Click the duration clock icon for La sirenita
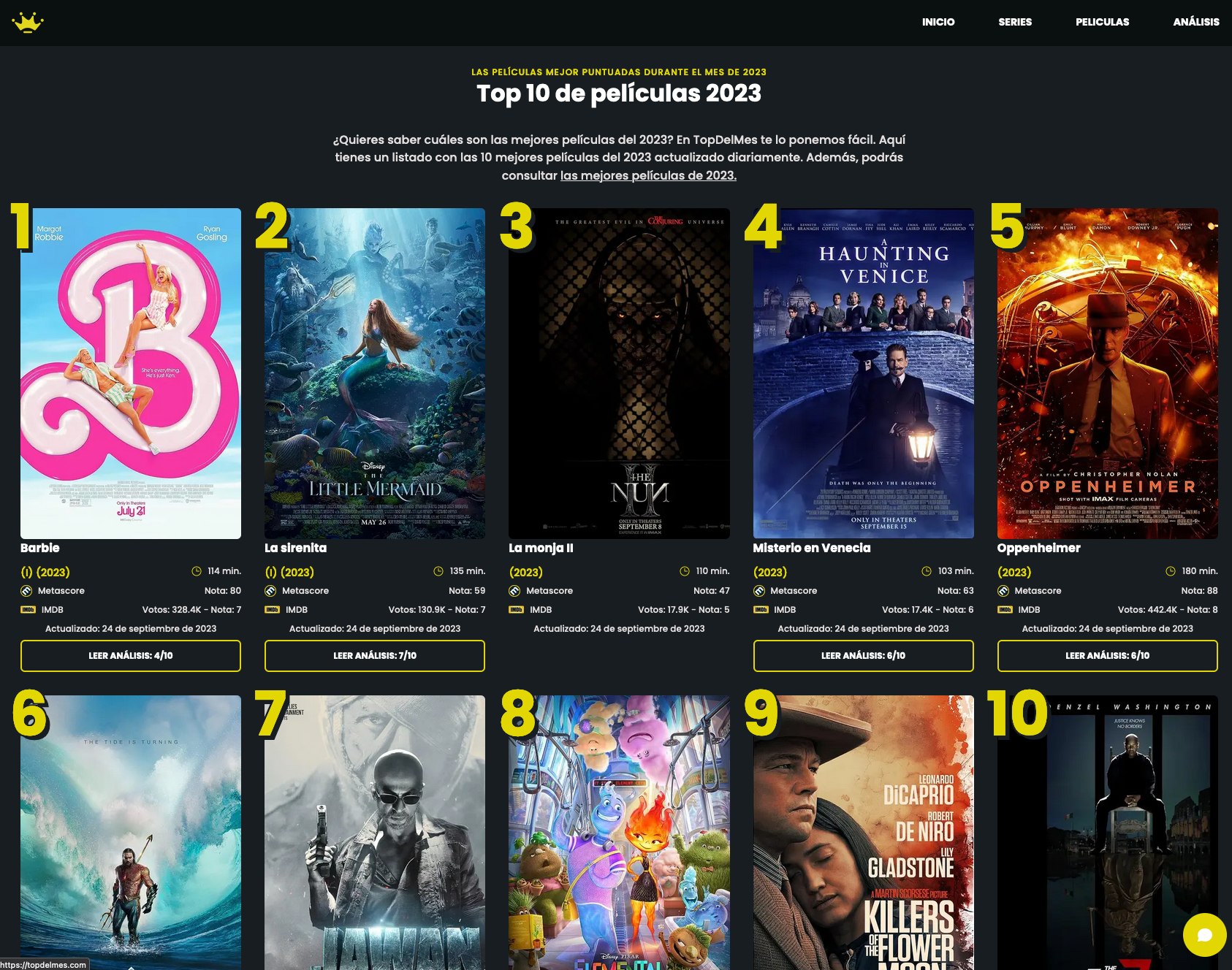The width and height of the screenshot is (1232, 970). coord(440,571)
